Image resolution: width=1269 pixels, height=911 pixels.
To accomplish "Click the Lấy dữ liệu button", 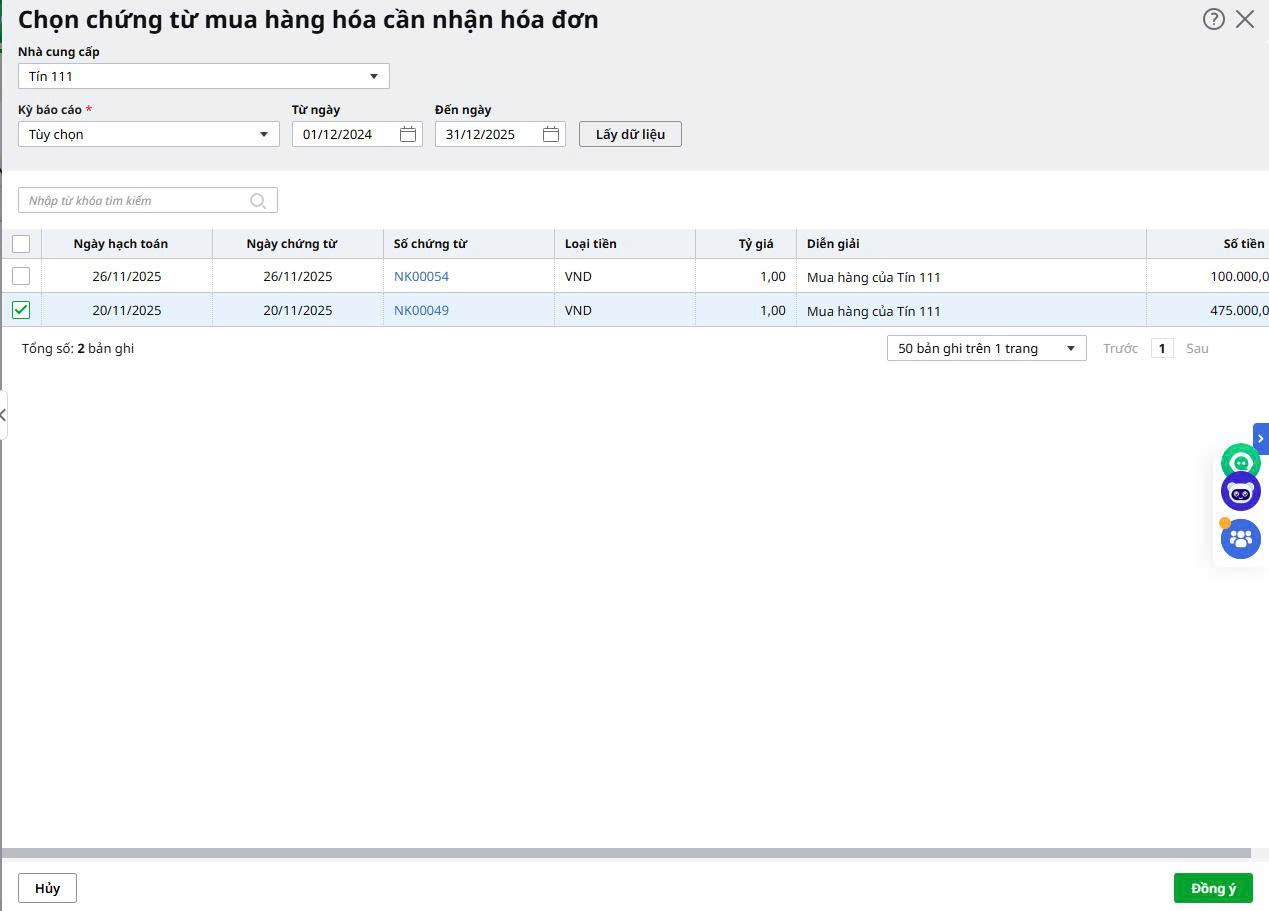I will (x=630, y=134).
